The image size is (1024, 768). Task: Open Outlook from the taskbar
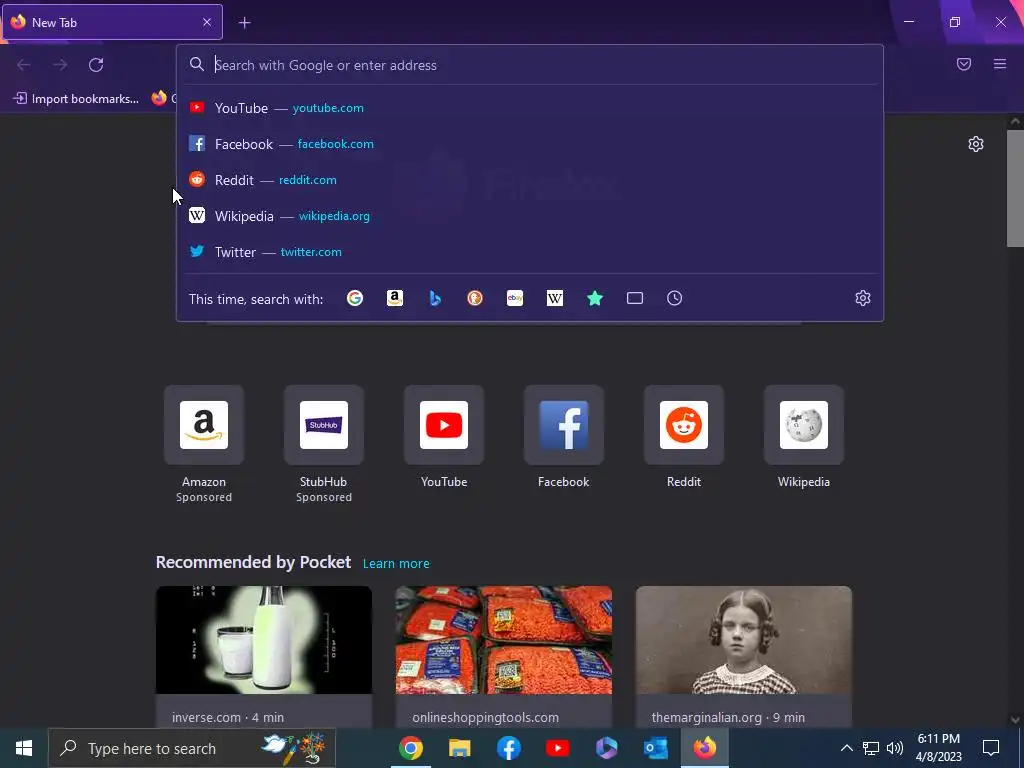click(656, 748)
